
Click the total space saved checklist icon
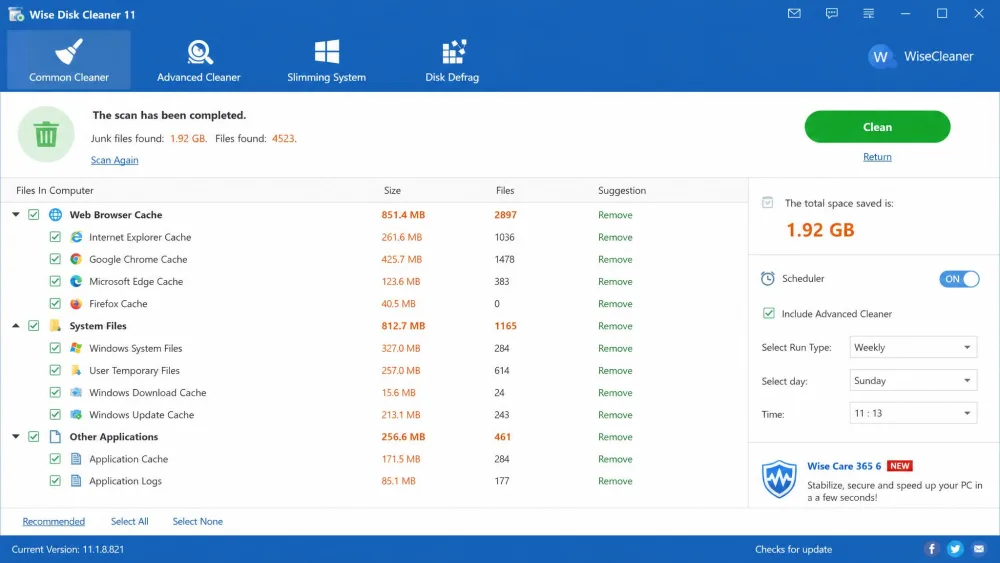[768, 203]
